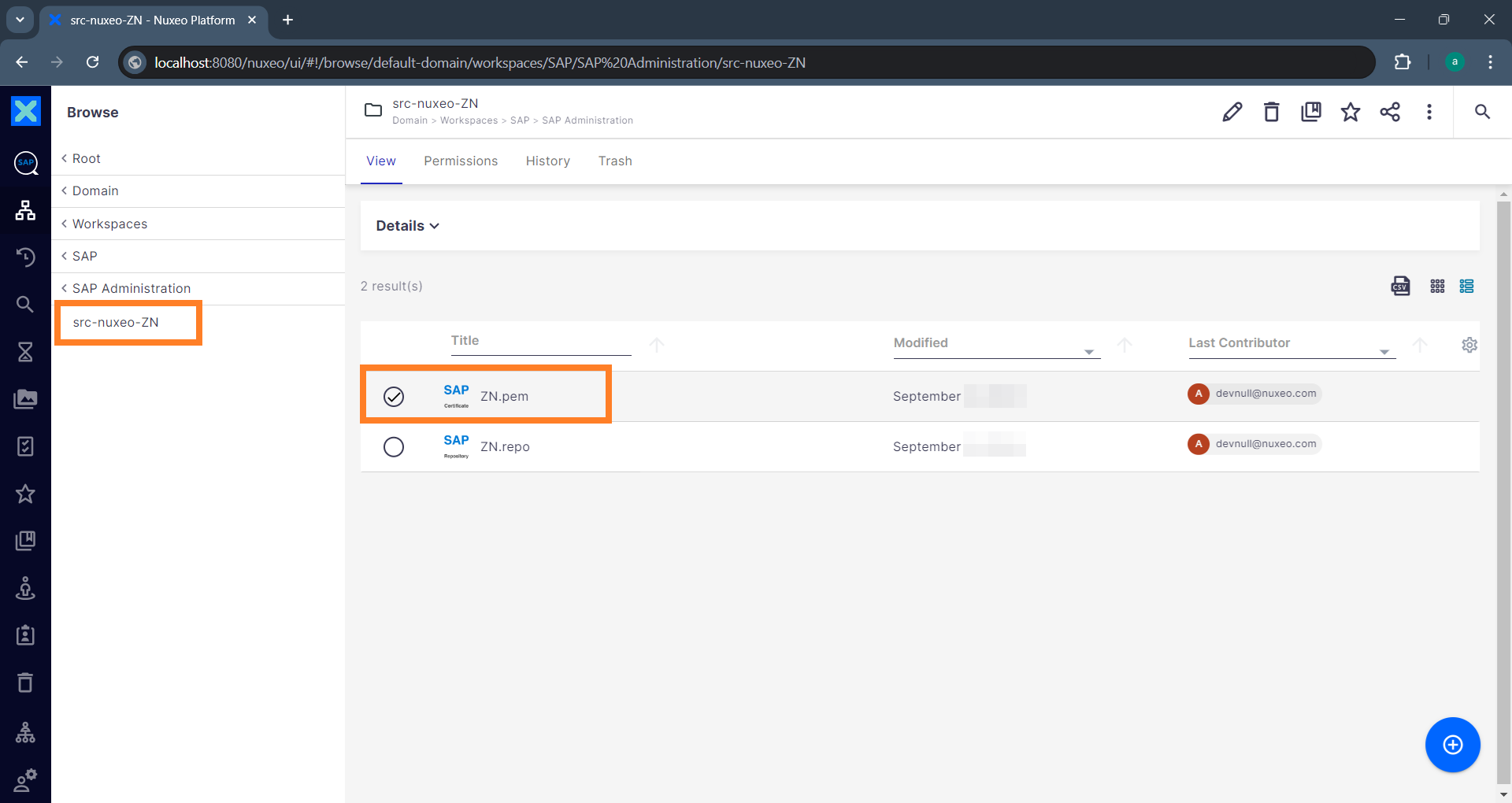Switch to table list view

click(x=1466, y=286)
